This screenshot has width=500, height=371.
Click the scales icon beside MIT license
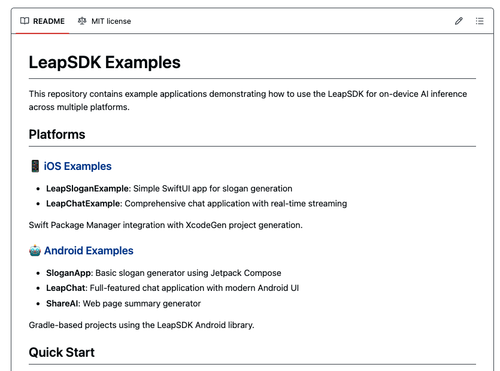(x=82, y=21)
